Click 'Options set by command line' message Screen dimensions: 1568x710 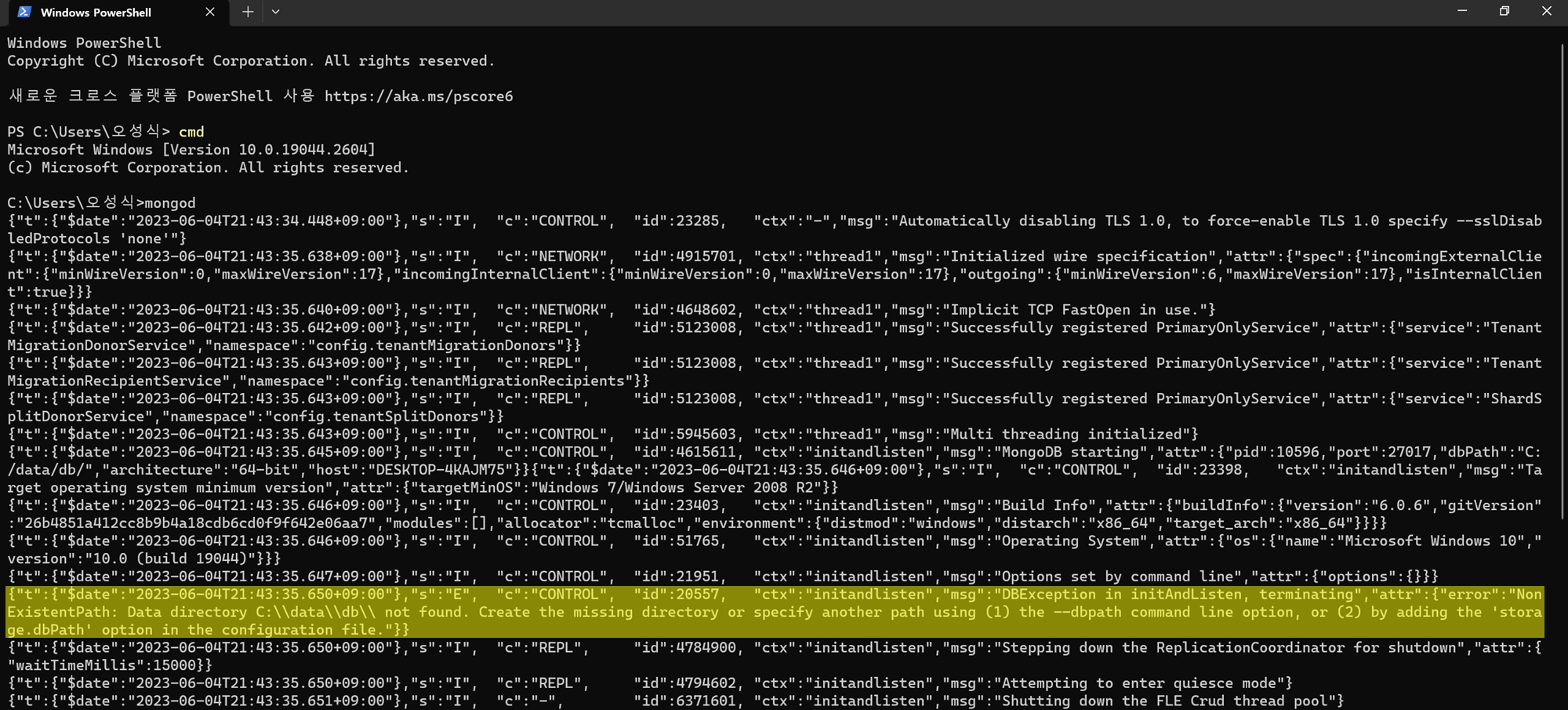(x=1118, y=577)
